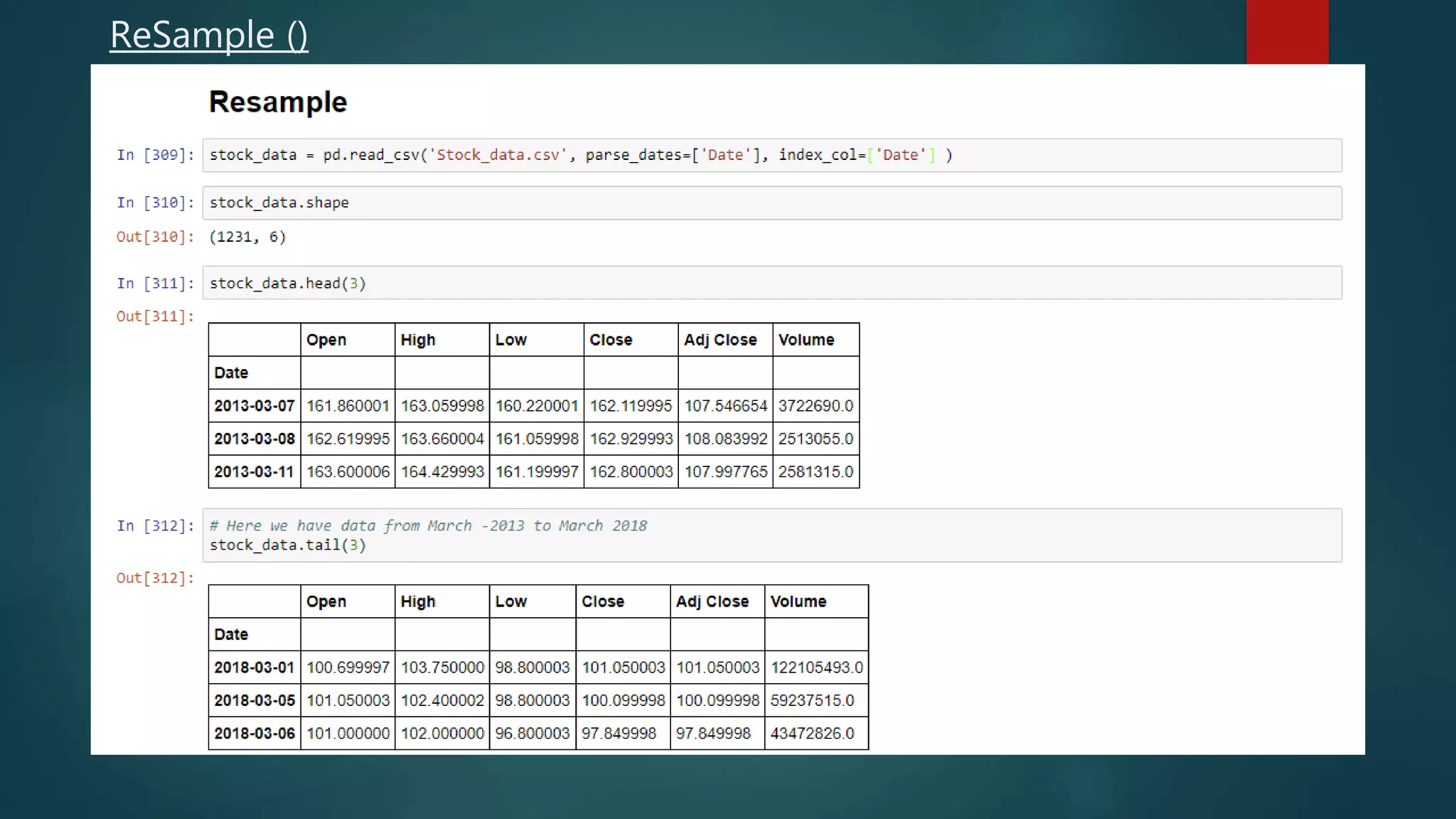Click the 100.699997 Open value
The height and width of the screenshot is (819, 1456).
click(348, 668)
